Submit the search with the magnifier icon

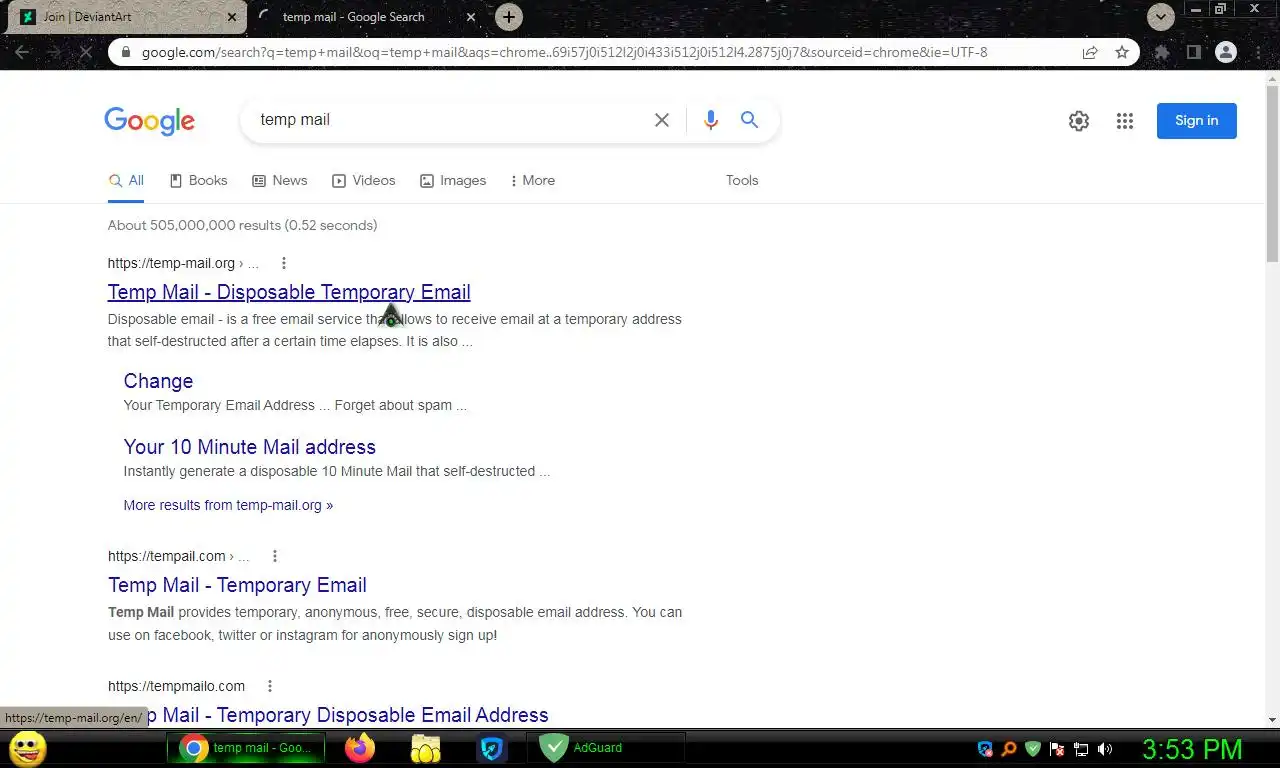[x=749, y=120]
